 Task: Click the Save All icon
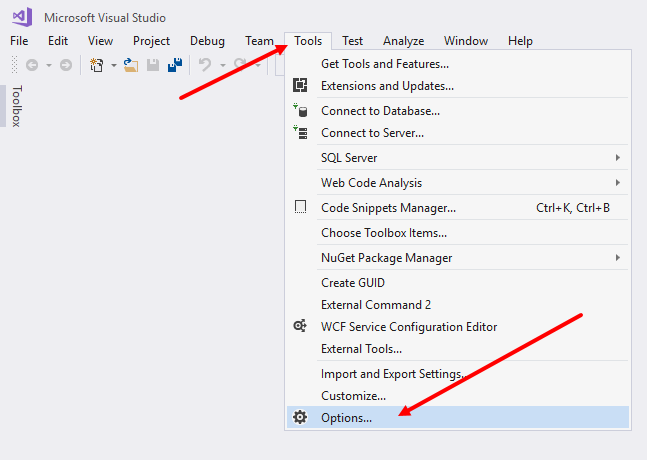pos(175,65)
